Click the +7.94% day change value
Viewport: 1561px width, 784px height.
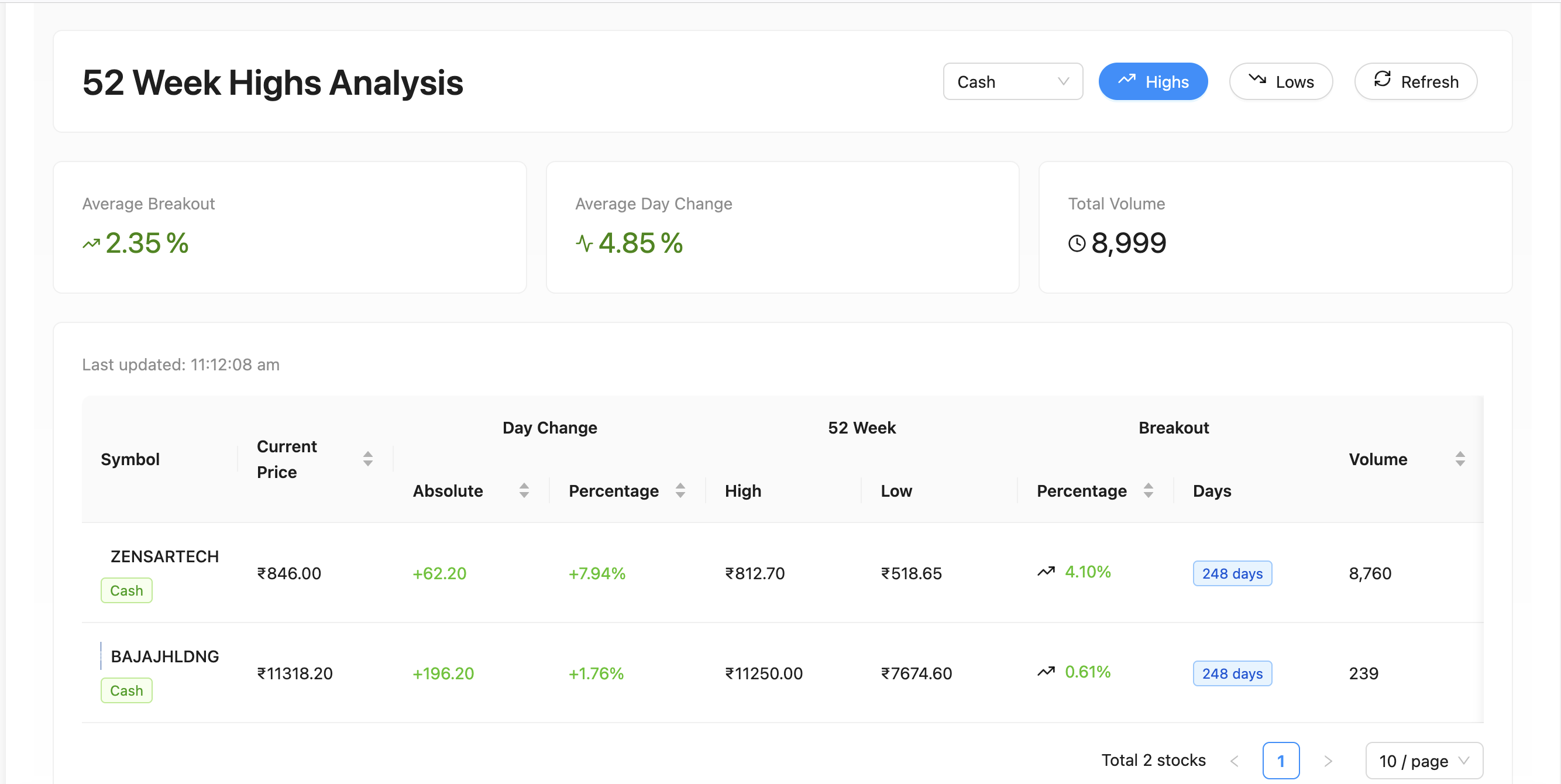click(x=596, y=573)
